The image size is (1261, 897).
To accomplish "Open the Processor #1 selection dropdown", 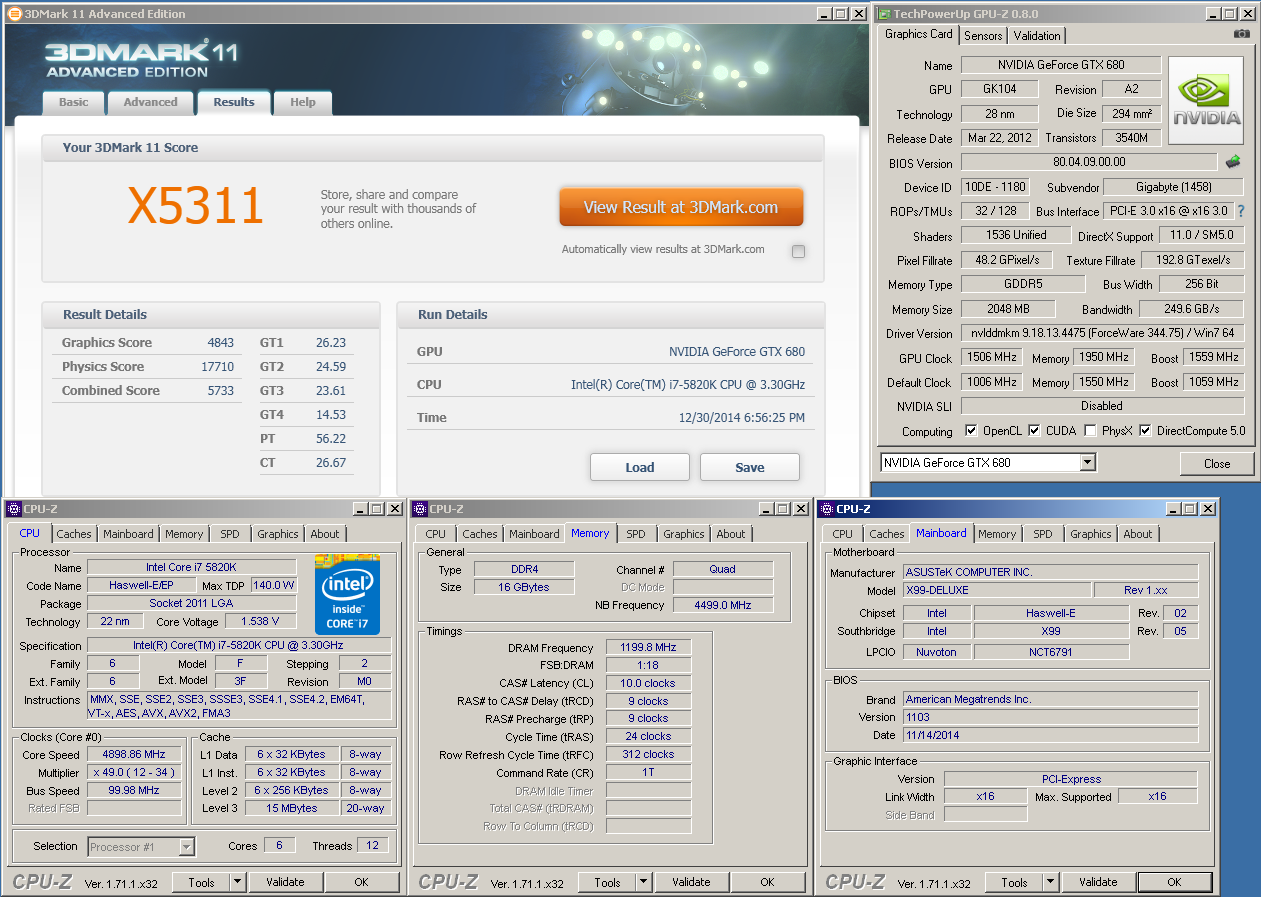I will pyautogui.click(x=186, y=847).
